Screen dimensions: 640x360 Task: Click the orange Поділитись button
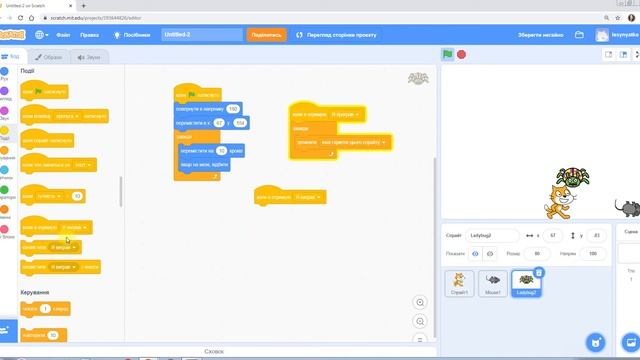pyautogui.click(x=266, y=35)
